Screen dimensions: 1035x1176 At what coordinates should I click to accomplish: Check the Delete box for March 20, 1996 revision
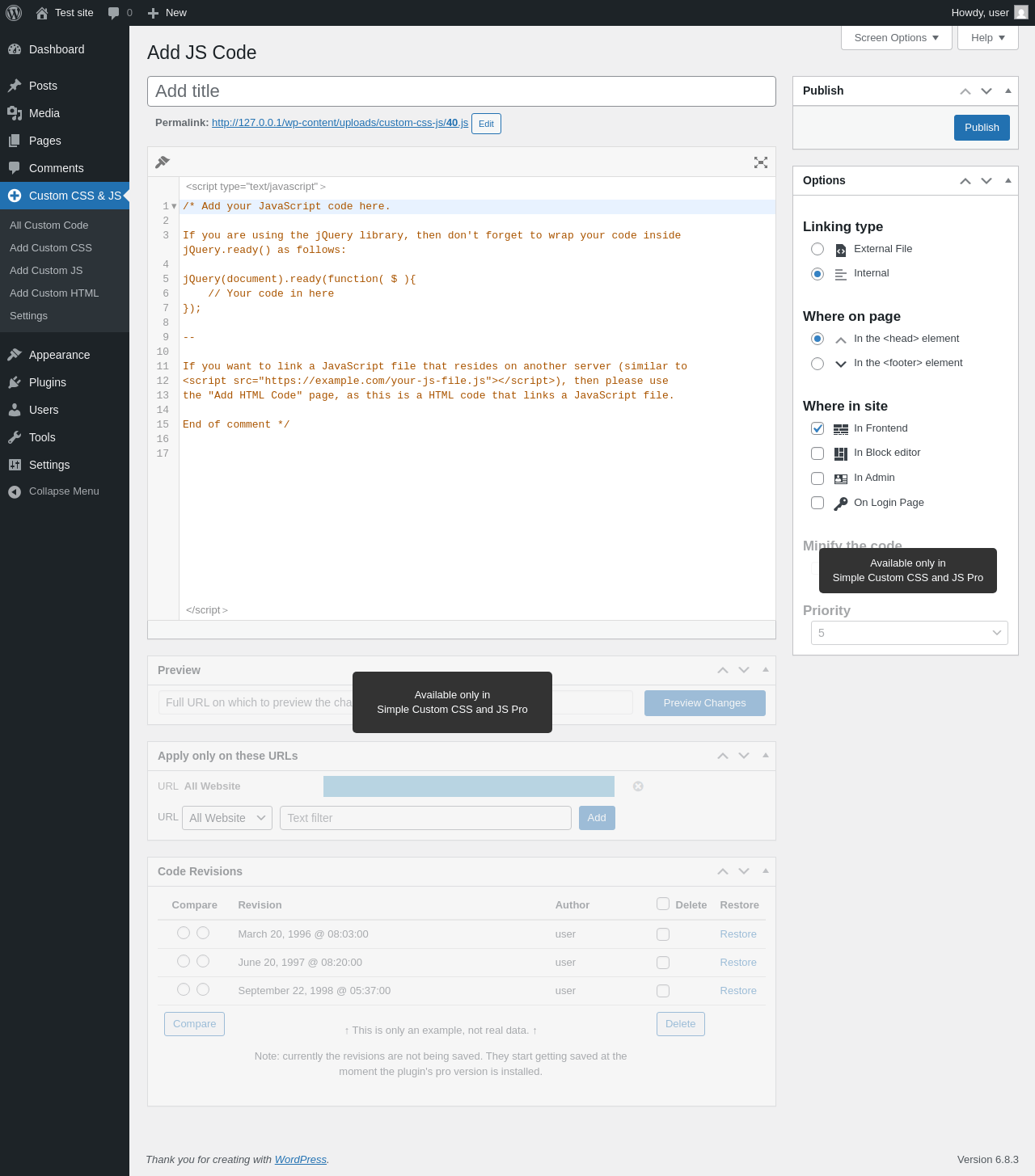point(663,934)
